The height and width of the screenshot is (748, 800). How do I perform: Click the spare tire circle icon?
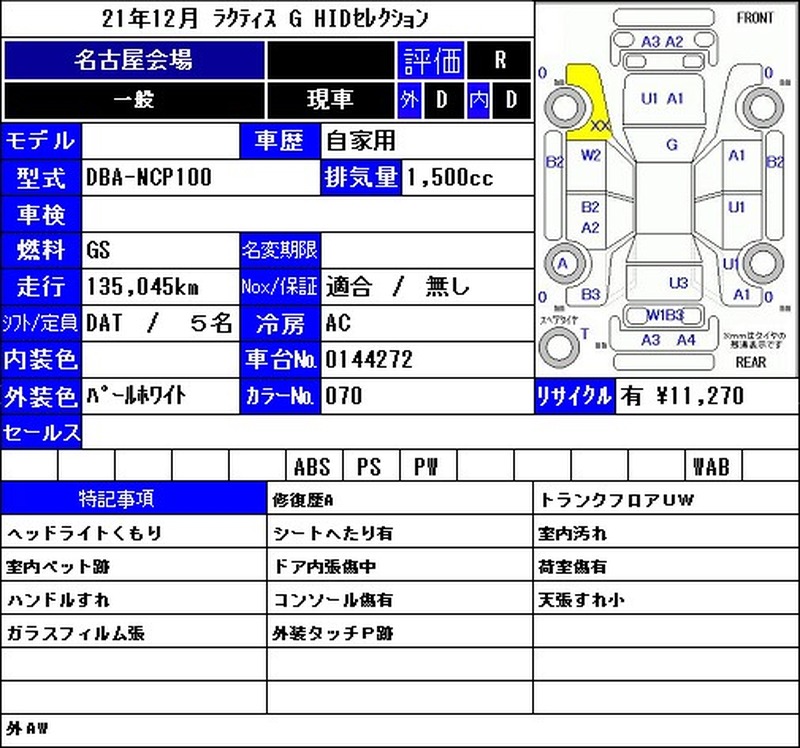[x=559, y=345]
